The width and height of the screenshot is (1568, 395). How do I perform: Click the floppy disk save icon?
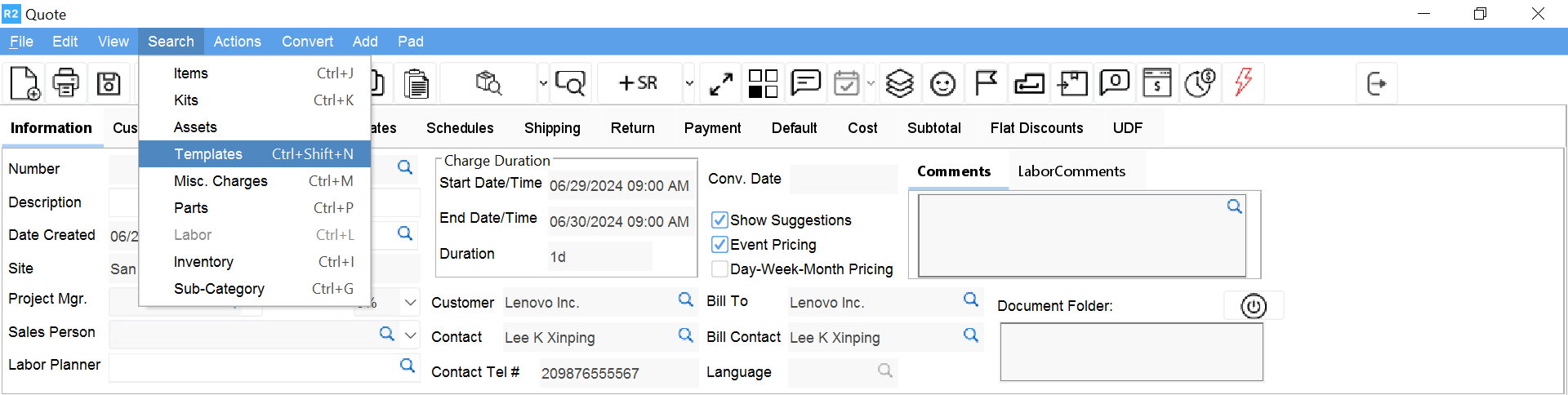(x=109, y=83)
